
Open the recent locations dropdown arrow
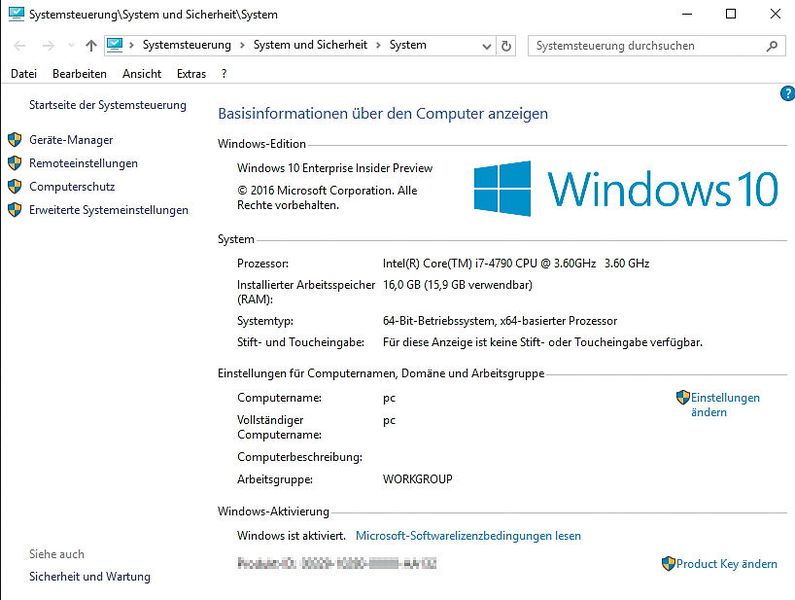click(x=71, y=46)
